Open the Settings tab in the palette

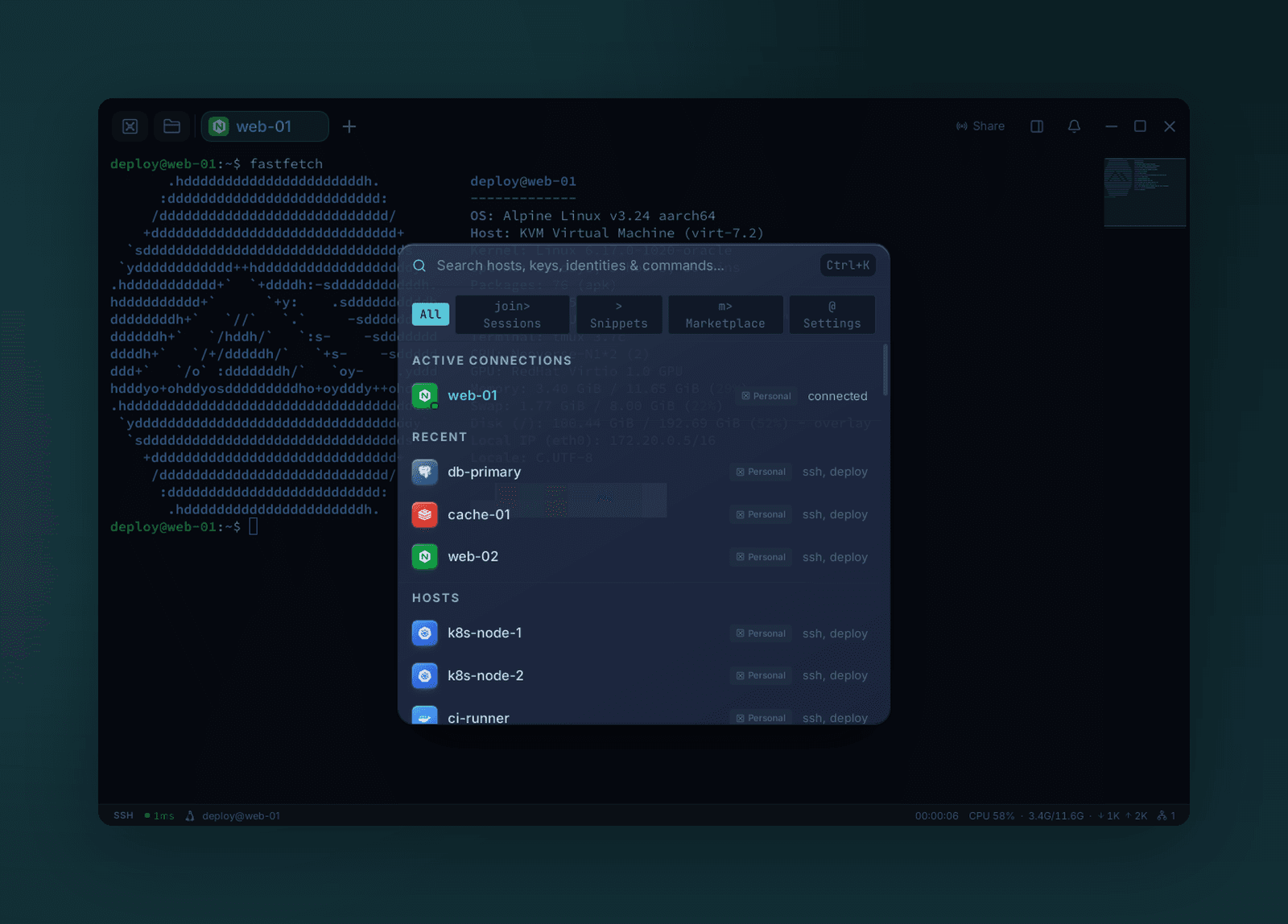(832, 314)
